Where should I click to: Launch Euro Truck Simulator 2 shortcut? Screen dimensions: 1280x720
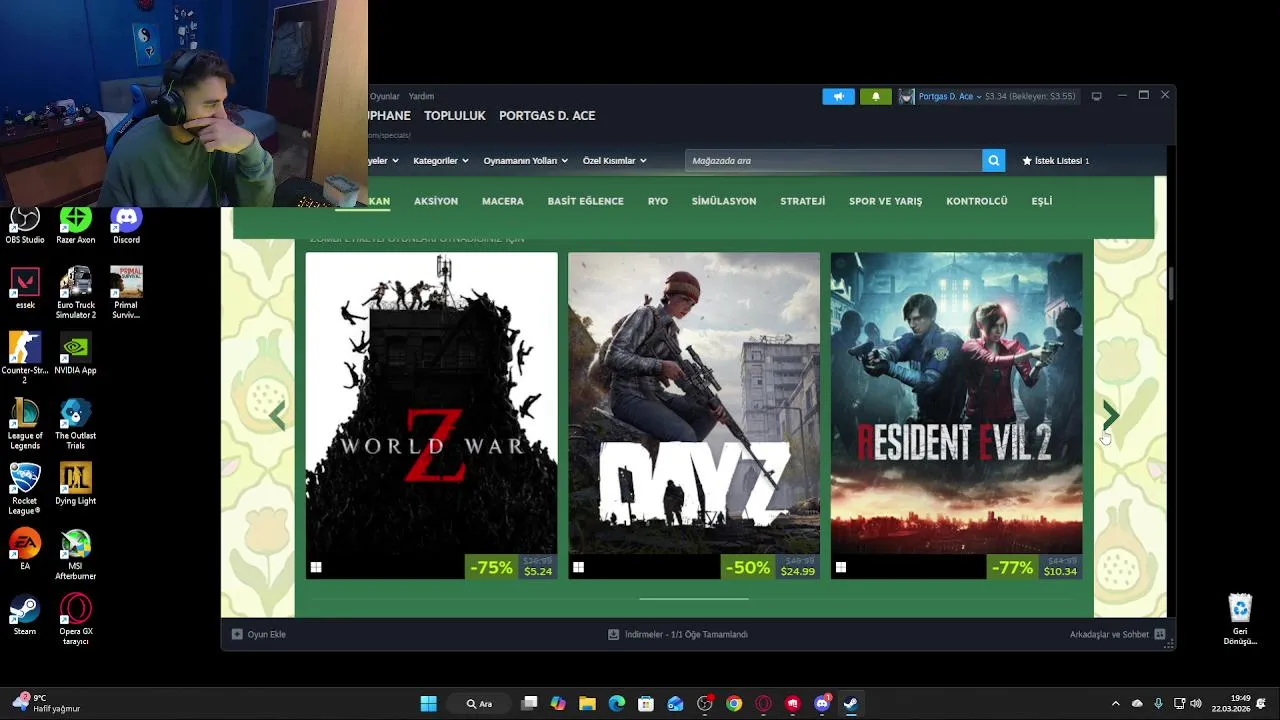[x=75, y=292]
